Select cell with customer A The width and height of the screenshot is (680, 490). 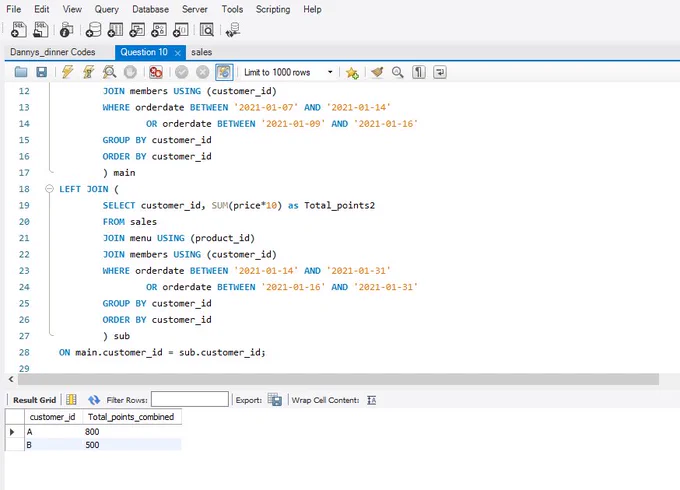pos(53,432)
